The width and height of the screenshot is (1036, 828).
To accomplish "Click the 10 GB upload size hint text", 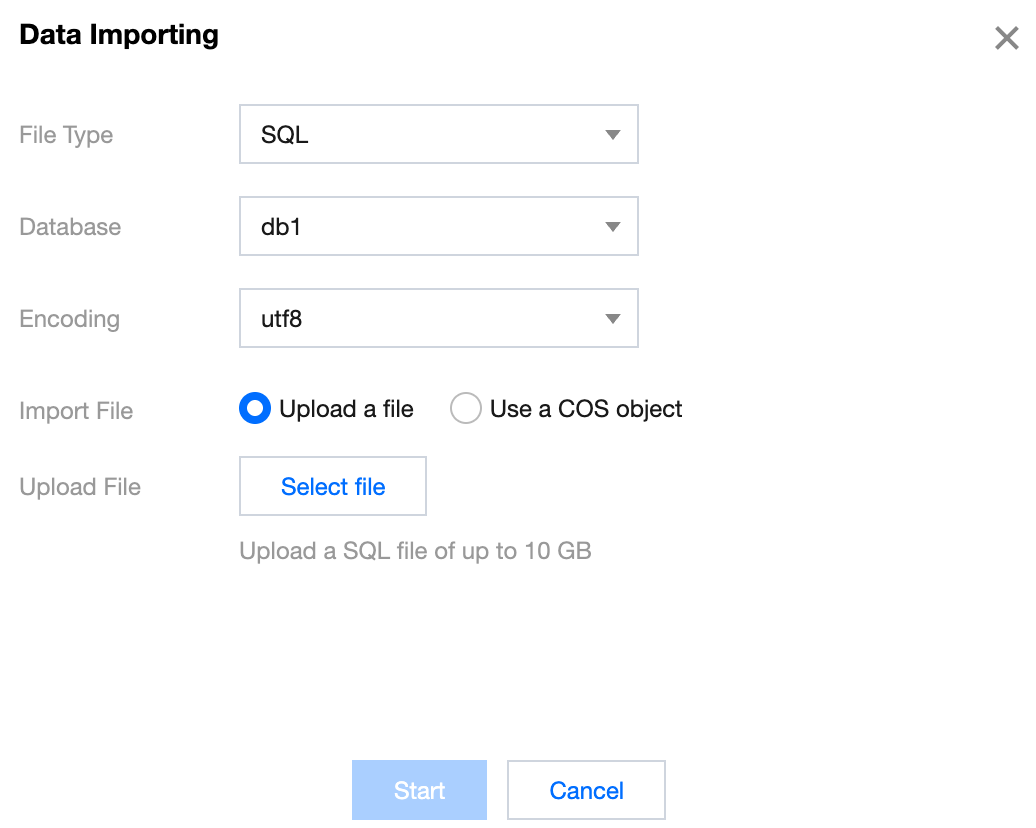I will (415, 551).
